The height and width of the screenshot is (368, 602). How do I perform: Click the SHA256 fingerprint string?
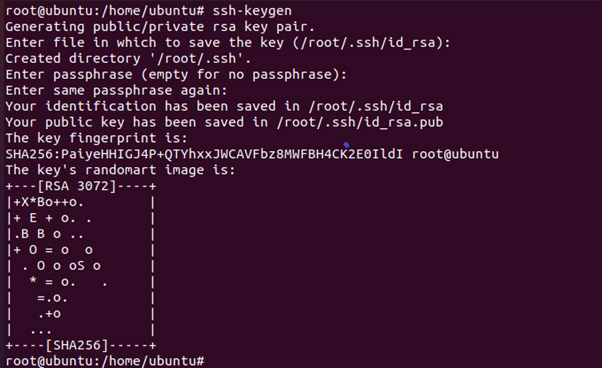point(204,154)
